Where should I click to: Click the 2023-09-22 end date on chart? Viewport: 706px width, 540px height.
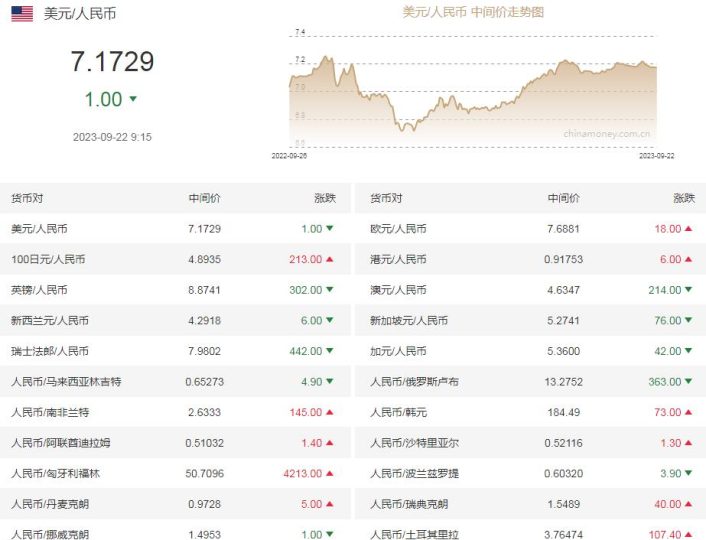[x=656, y=156]
